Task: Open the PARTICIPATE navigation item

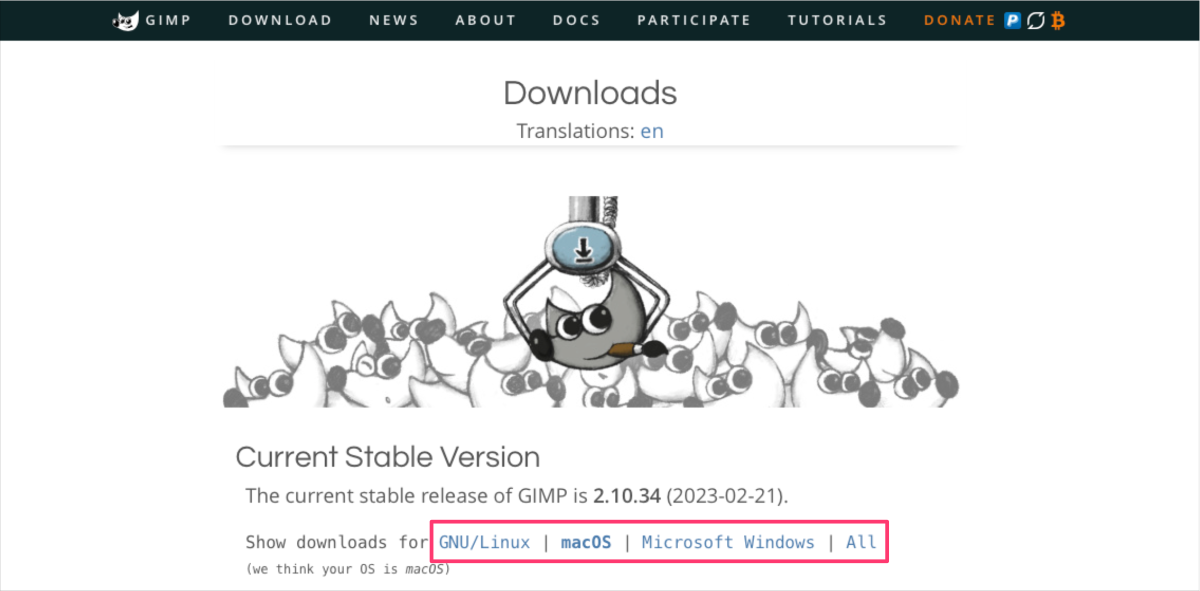Action: tap(694, 20)
